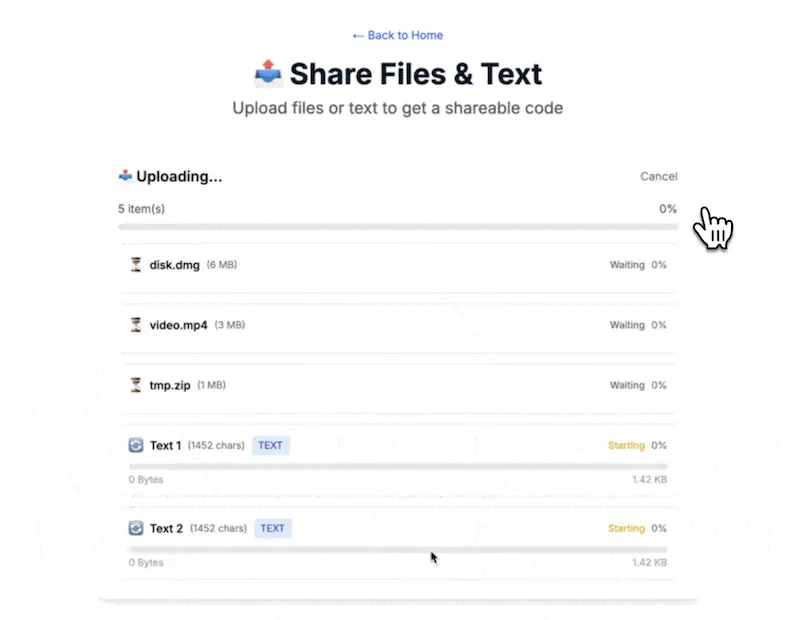Click the hourglass icon beside tmp.zip

click(136, 385)
